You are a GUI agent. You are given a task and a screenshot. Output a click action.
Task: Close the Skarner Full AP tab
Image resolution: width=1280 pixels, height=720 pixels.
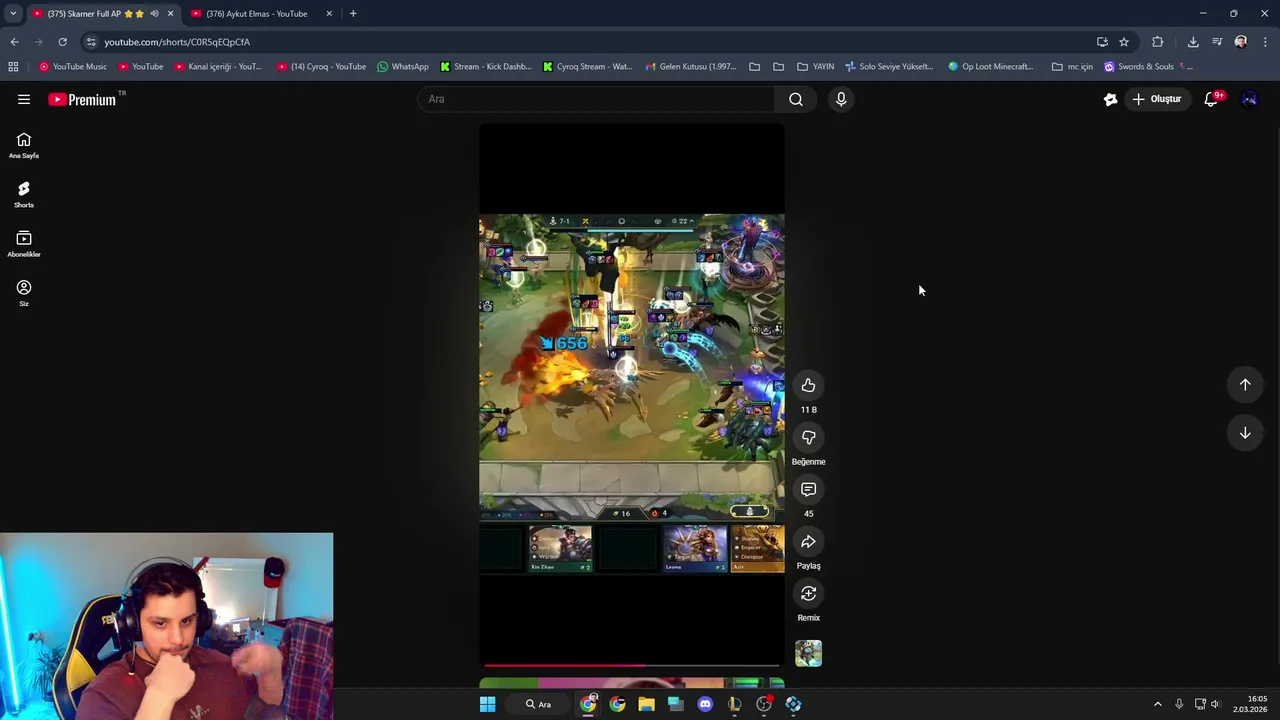tap(170, 14)
